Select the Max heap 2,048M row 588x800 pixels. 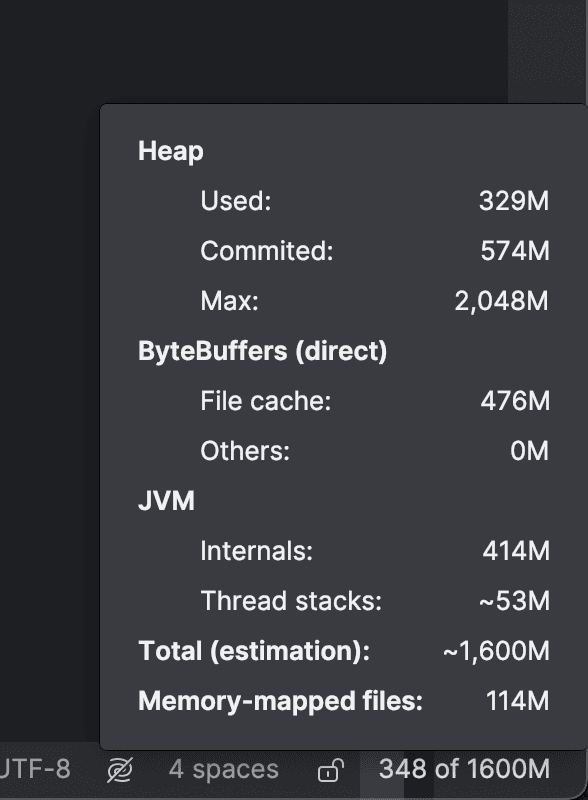pyautogui.click(x=375, y=301)
